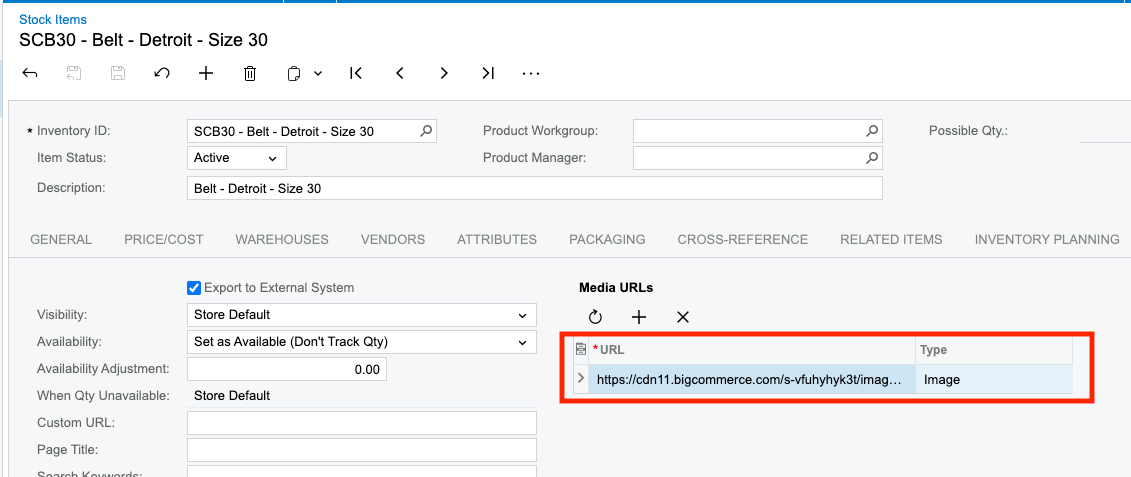Go to next record arrow
The width and height of the screenshot is (1131, 477).
point(444,73)
